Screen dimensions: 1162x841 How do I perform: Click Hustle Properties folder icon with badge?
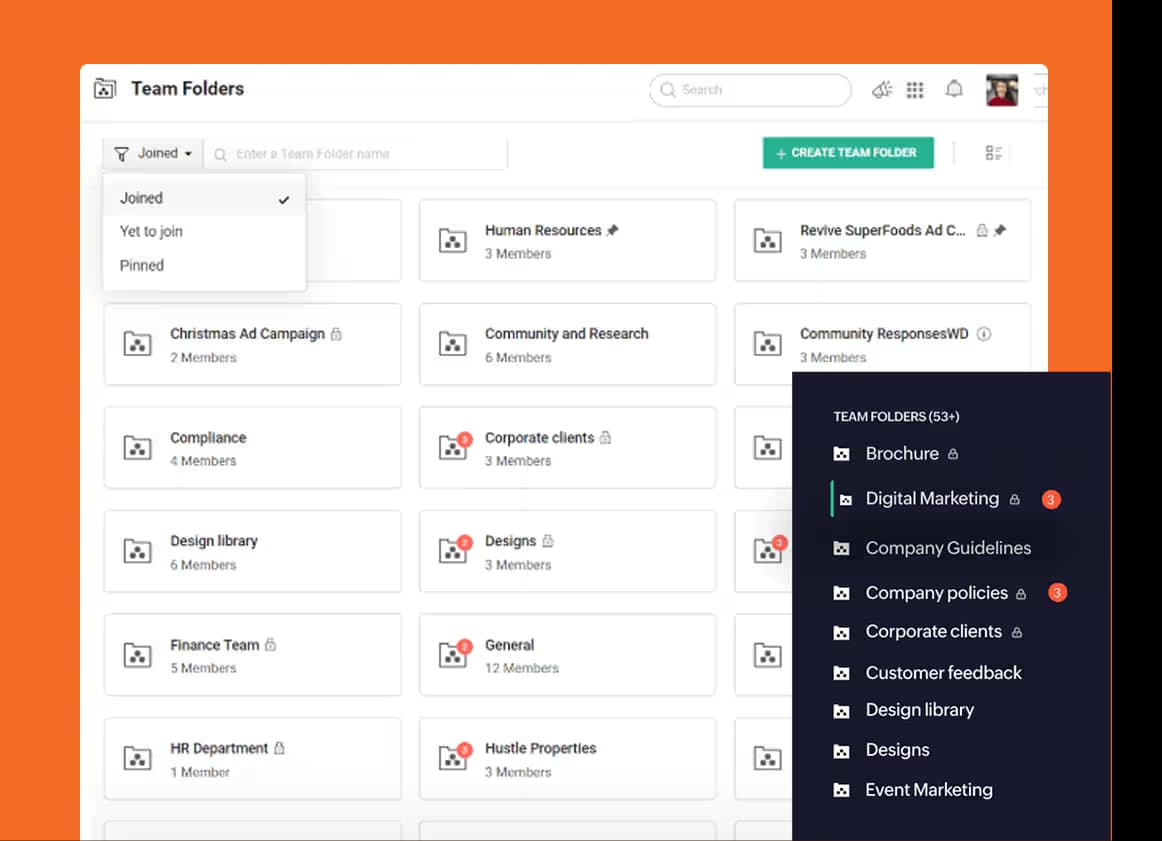tap(454, 757)
